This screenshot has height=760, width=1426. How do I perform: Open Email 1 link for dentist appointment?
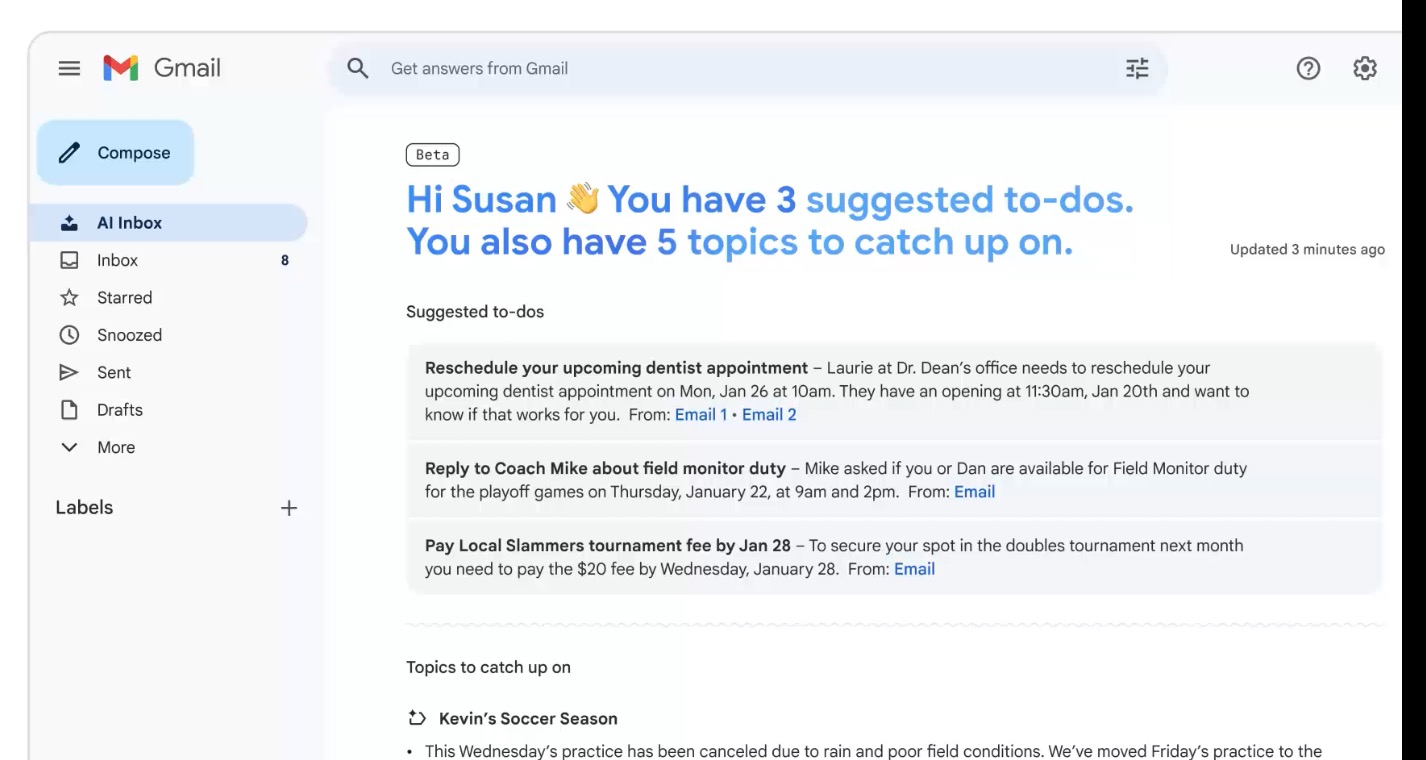(701, 414)
